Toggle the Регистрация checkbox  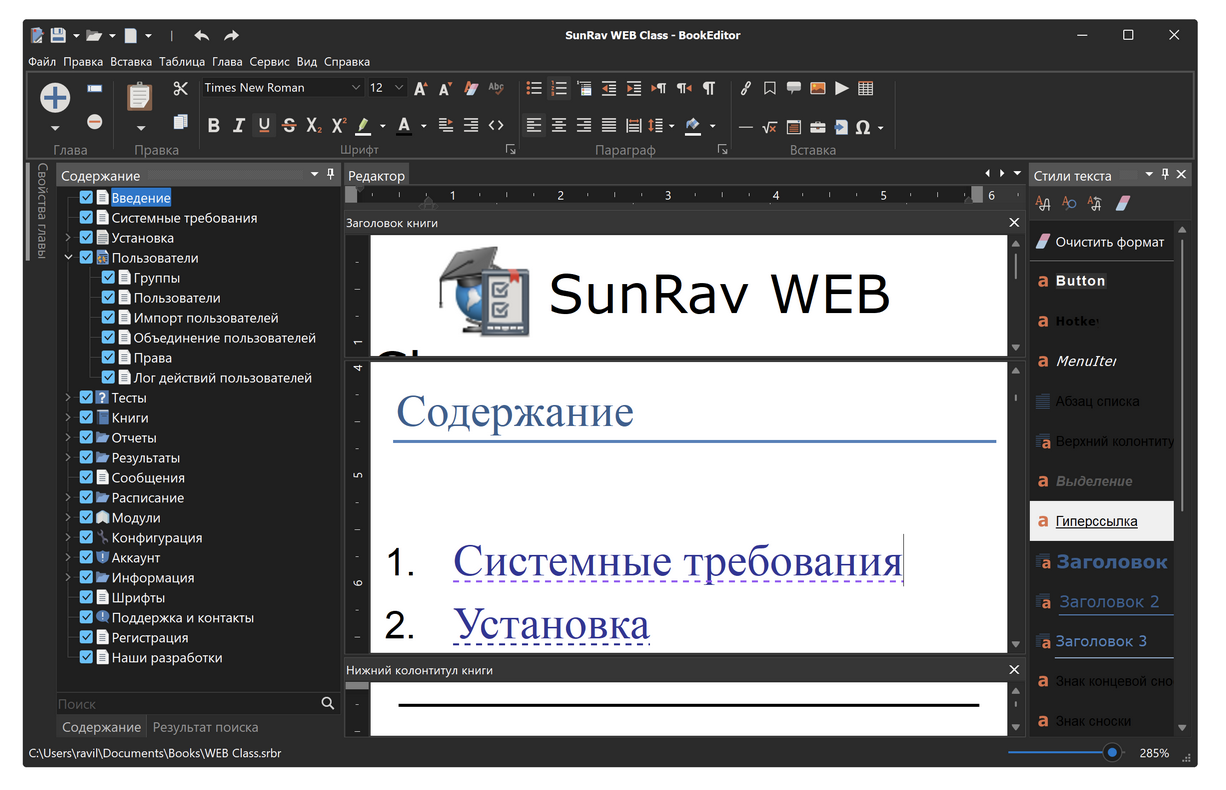point(86,638)
